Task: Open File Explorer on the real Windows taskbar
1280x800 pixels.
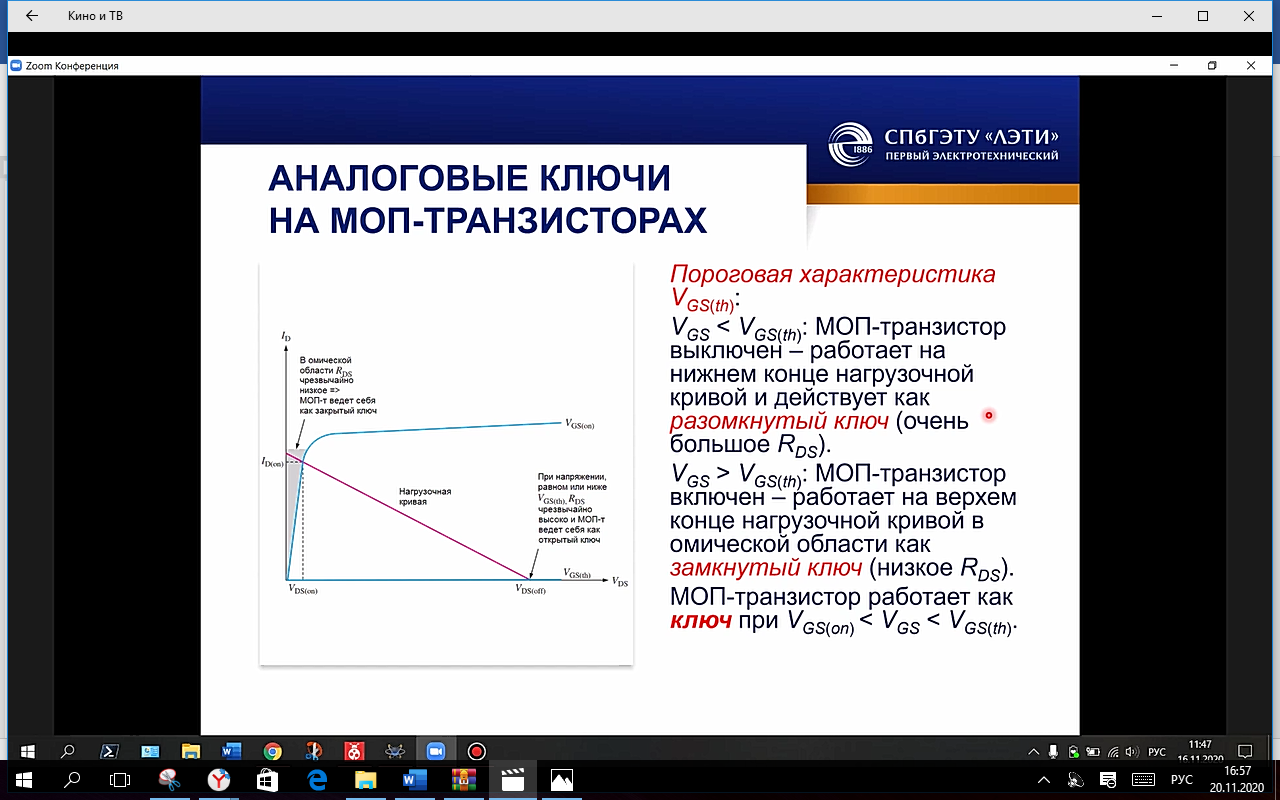Action: 365,779
